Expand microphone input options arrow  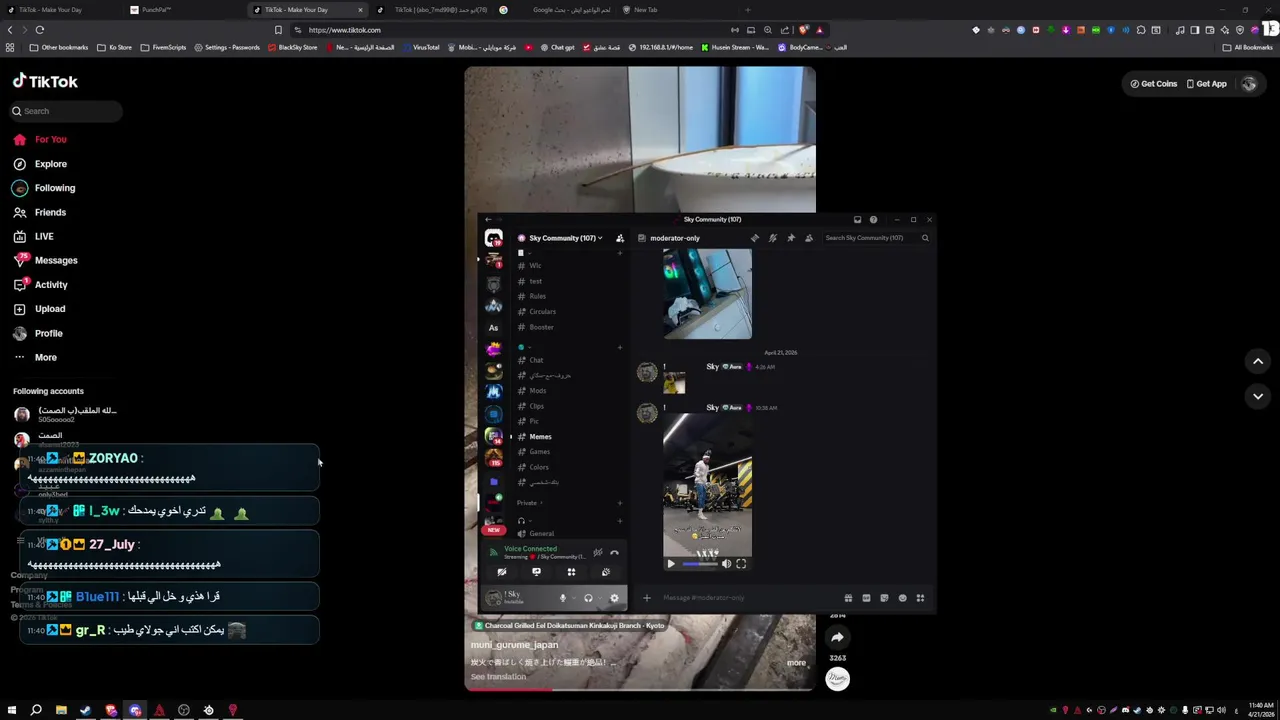pyautogui.click(x=573, y=598)
